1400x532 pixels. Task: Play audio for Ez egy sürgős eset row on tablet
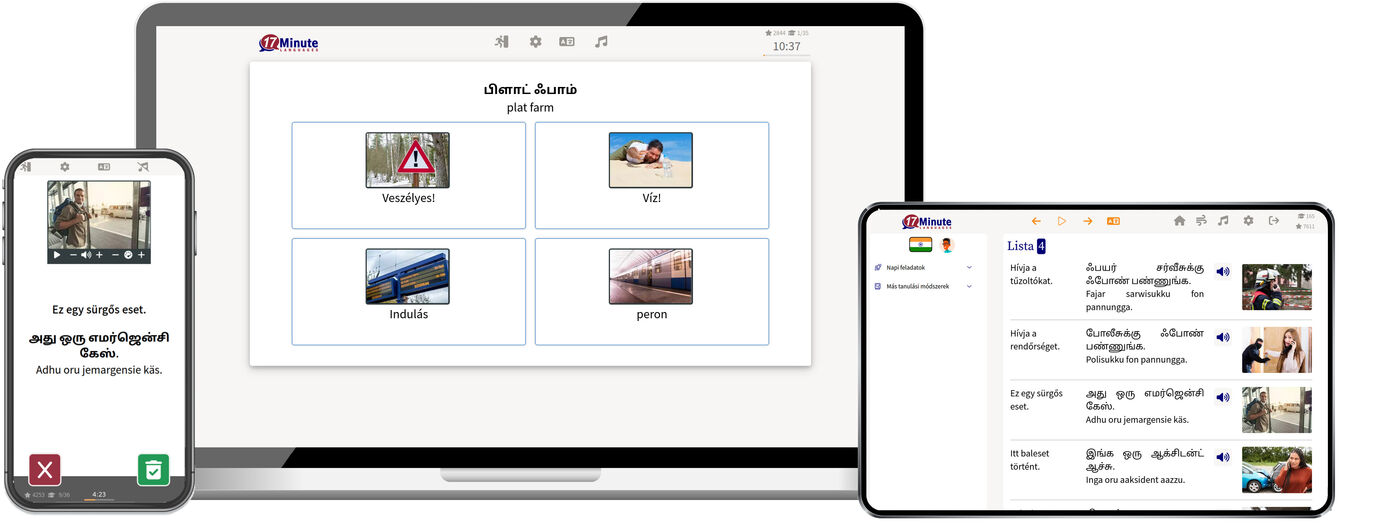[x=1223, y=397]
